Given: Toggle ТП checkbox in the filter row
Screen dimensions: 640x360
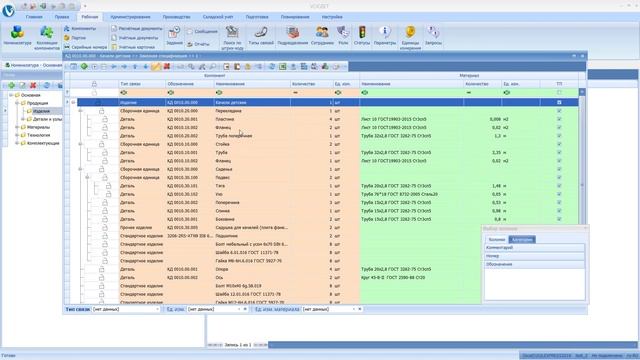Looking at the screenshot, I should pos(559,93).
